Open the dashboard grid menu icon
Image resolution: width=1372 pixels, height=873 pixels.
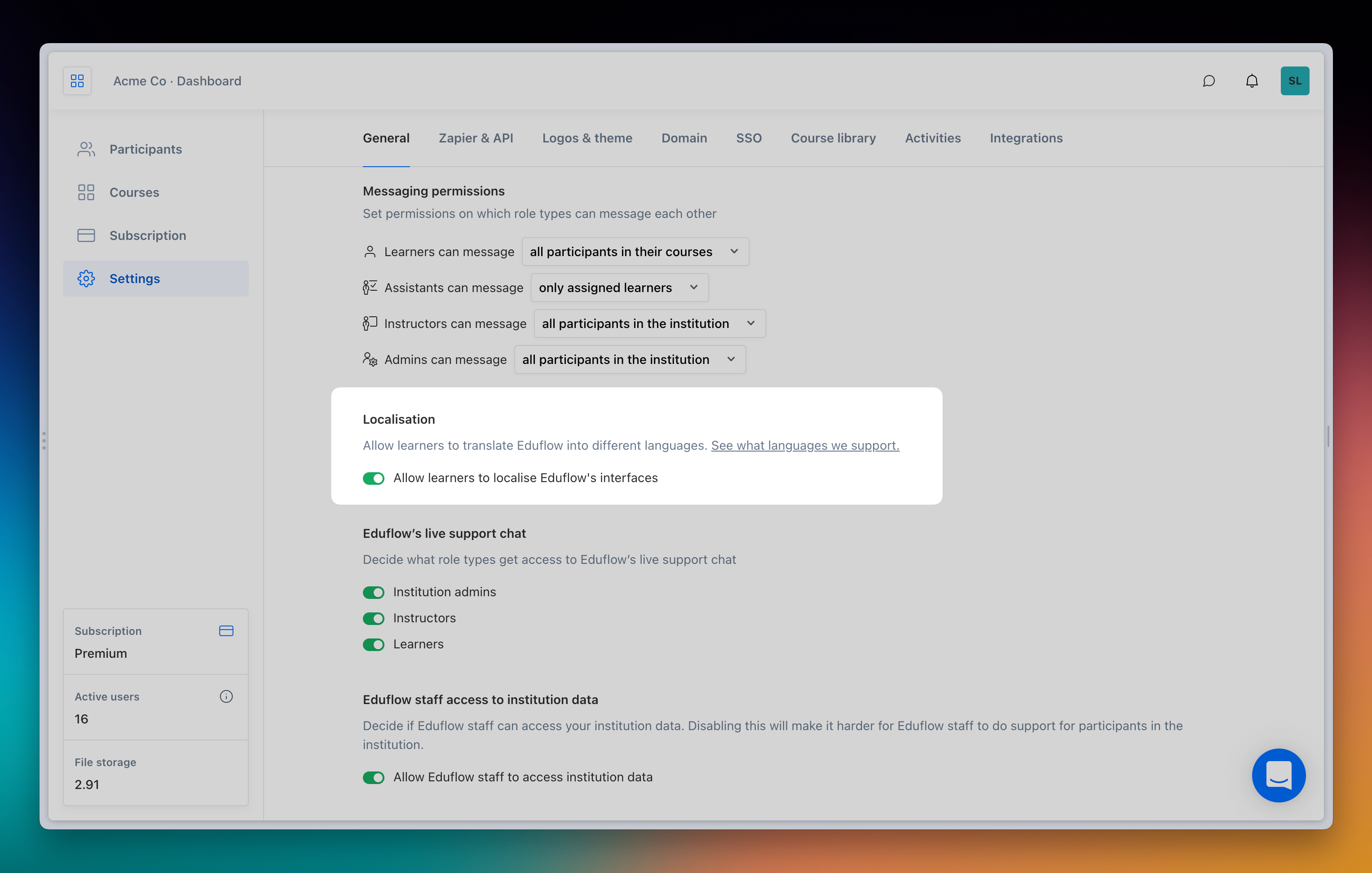[78, 81]
